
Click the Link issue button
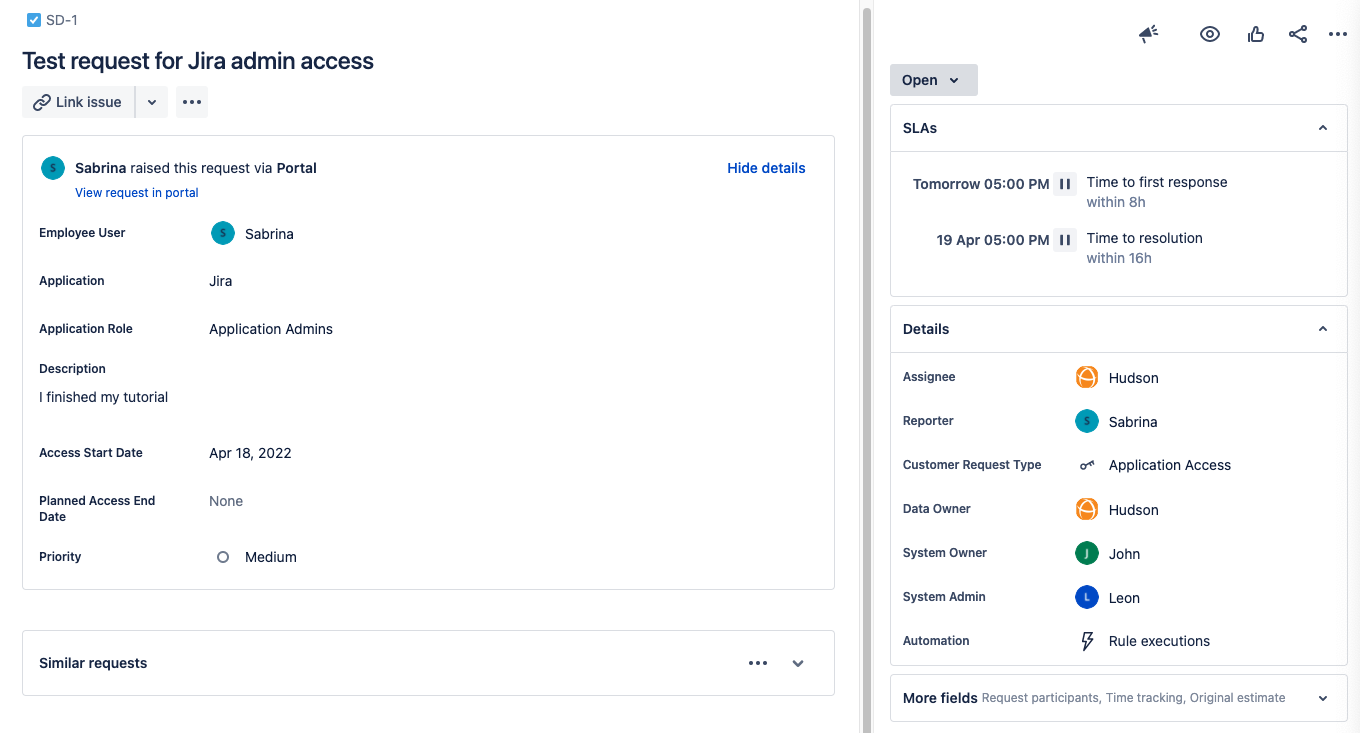click(78, 102)
